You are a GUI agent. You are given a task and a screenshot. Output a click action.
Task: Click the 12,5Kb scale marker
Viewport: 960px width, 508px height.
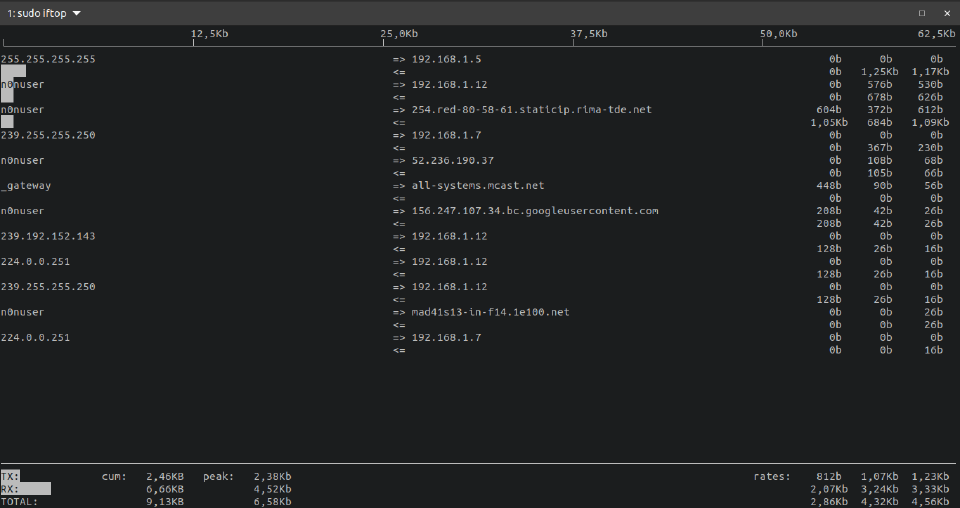(210, 34)
